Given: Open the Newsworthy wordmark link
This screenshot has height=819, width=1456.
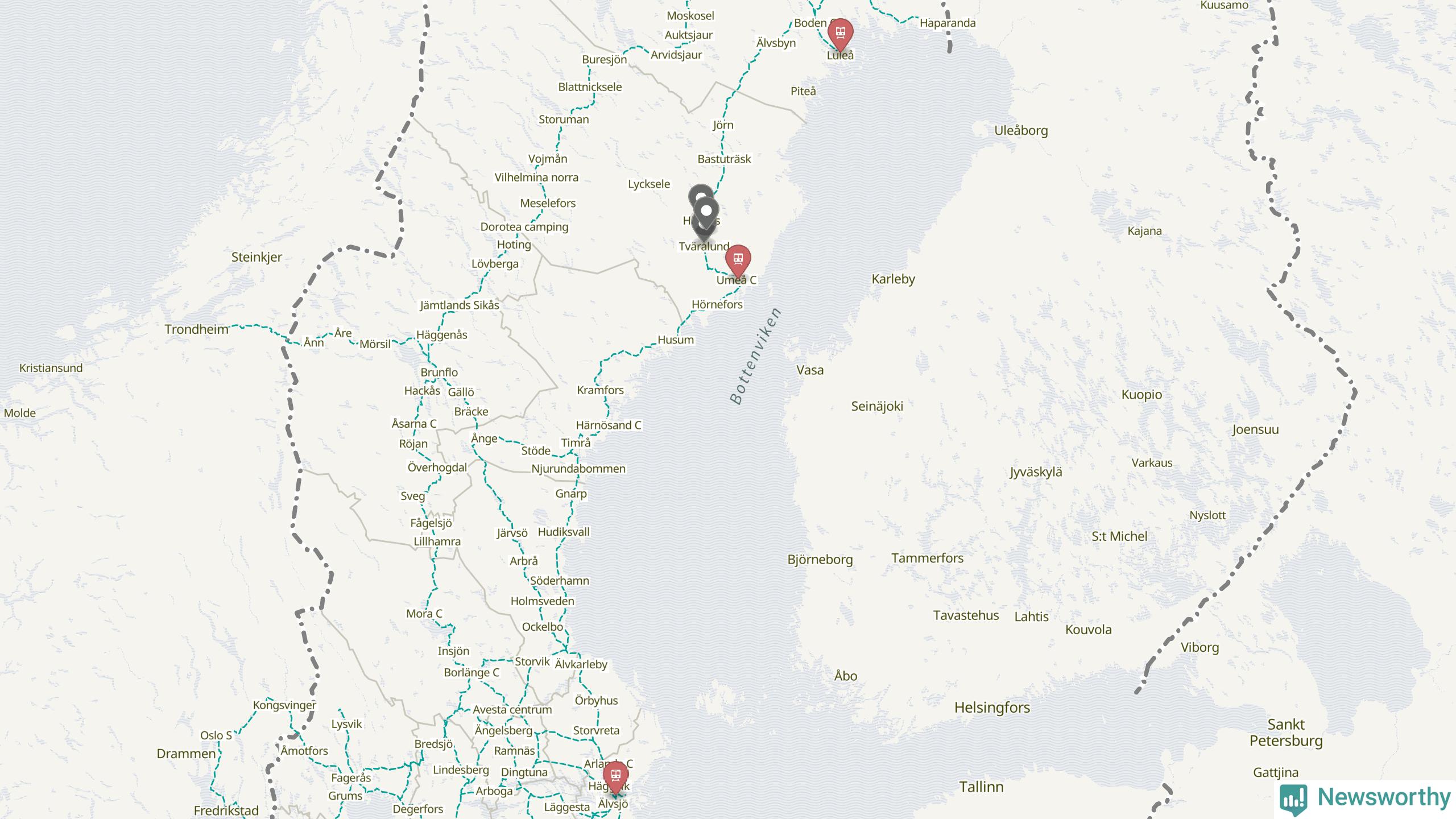Looking at the screenshot, I should (1384, 797).
